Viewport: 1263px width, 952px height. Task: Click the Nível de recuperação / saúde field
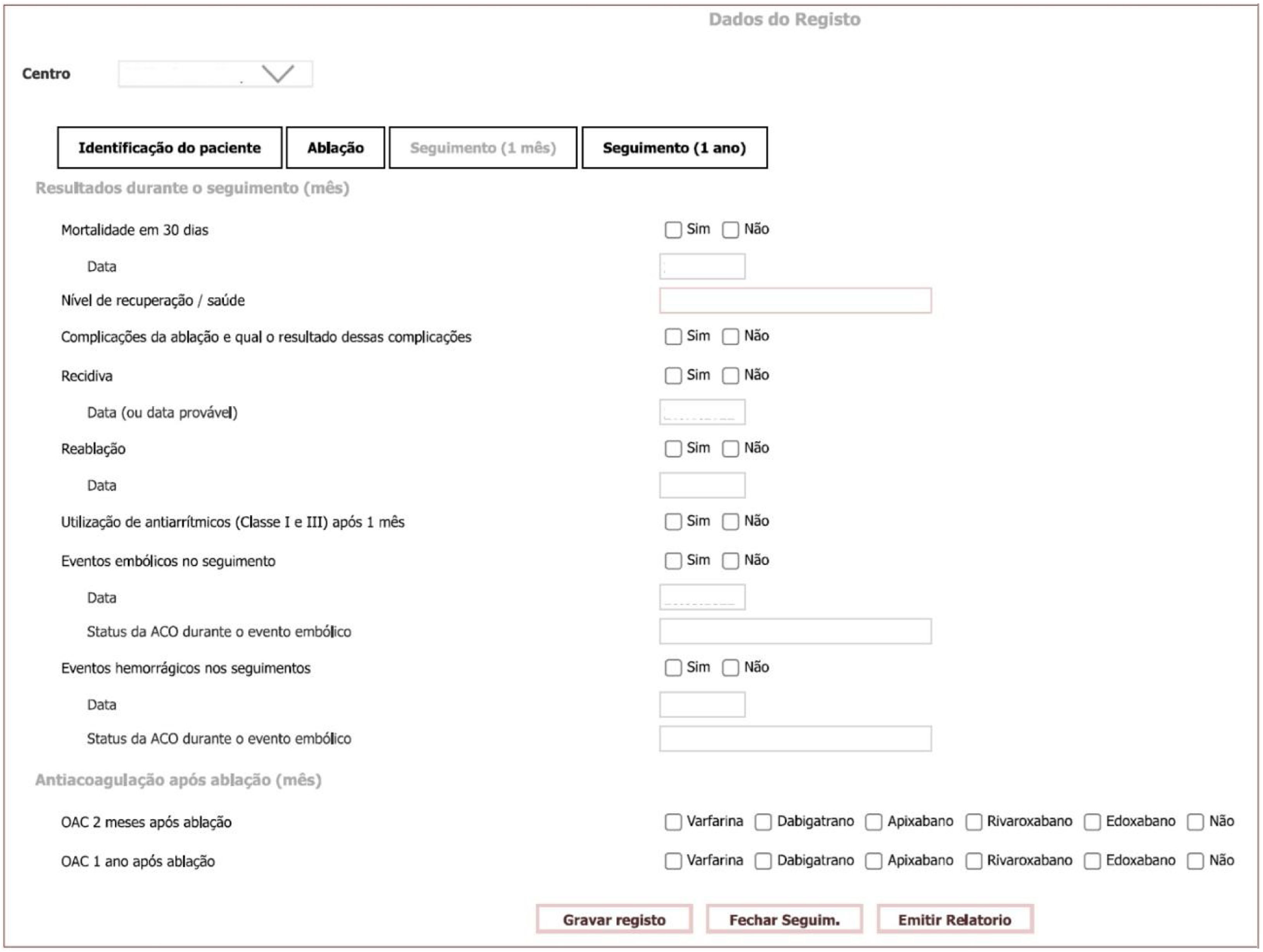(x=795, y=301)
